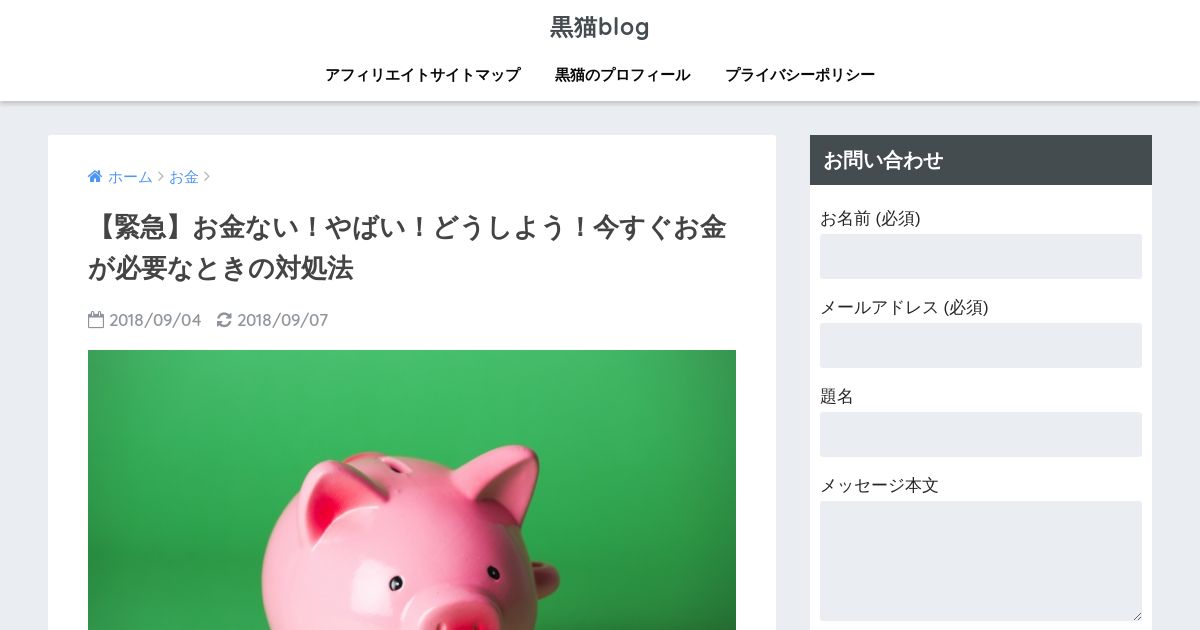Click the textarea resize handle corner
Screen dimensions: 1200x630
point(1136,616)
